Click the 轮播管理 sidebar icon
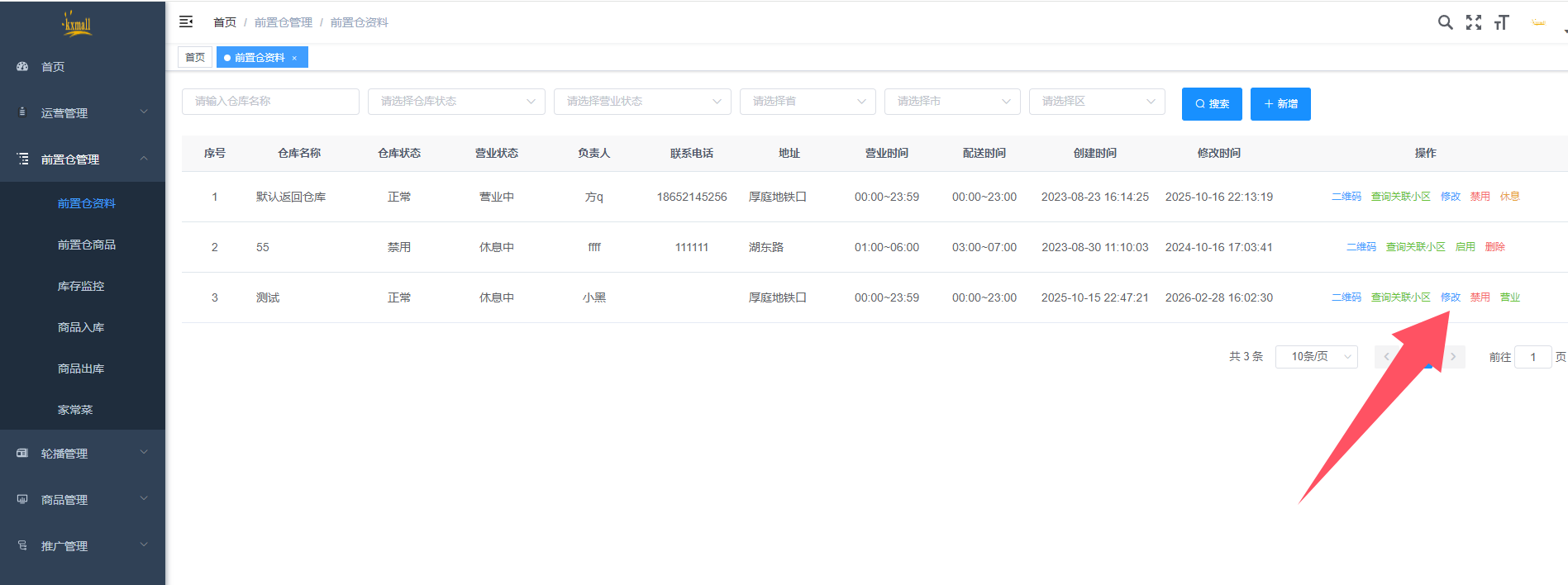1568x585 pixels. click(22, 454)
